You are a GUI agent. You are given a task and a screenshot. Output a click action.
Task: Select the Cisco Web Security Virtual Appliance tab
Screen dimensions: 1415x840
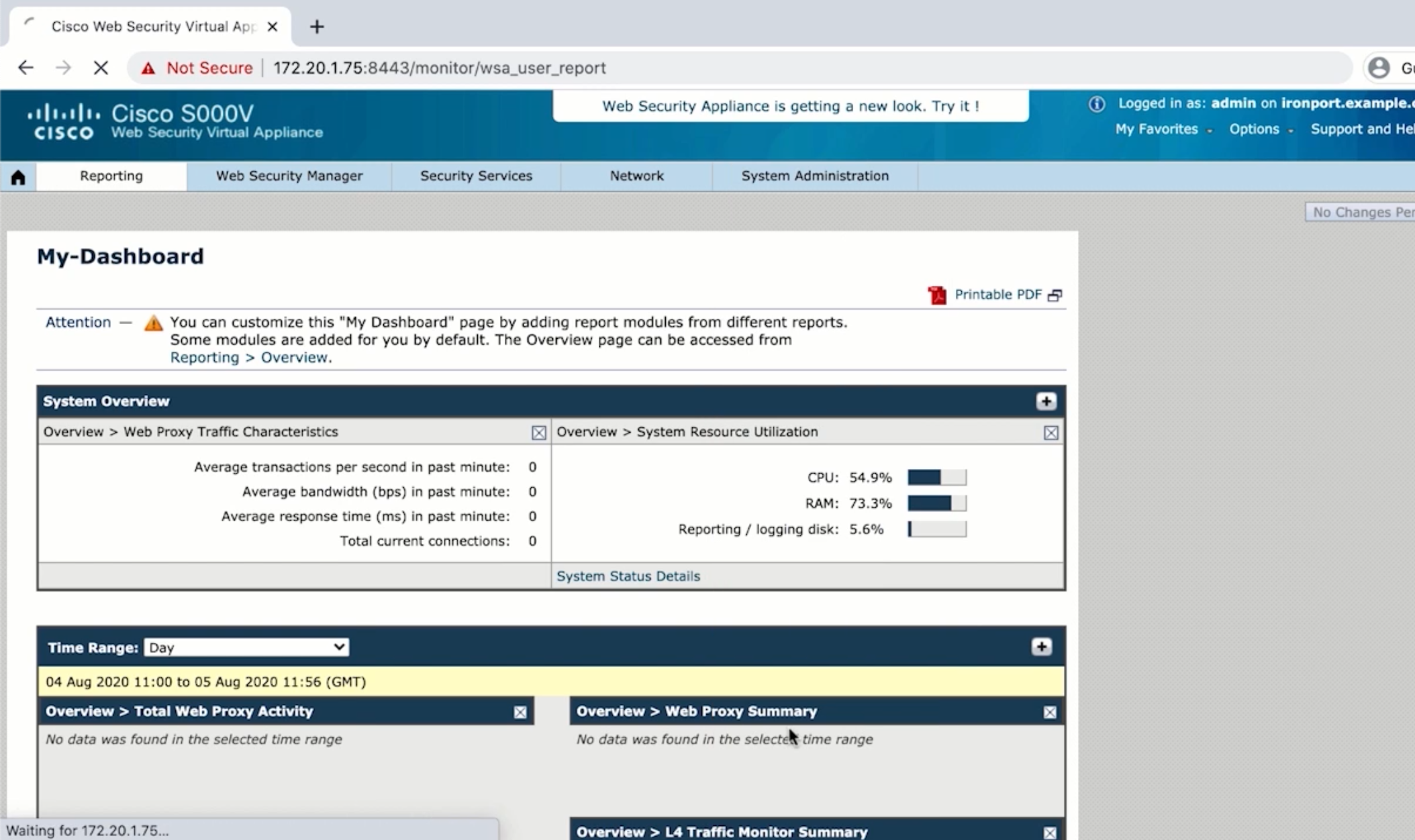[151, 27]
